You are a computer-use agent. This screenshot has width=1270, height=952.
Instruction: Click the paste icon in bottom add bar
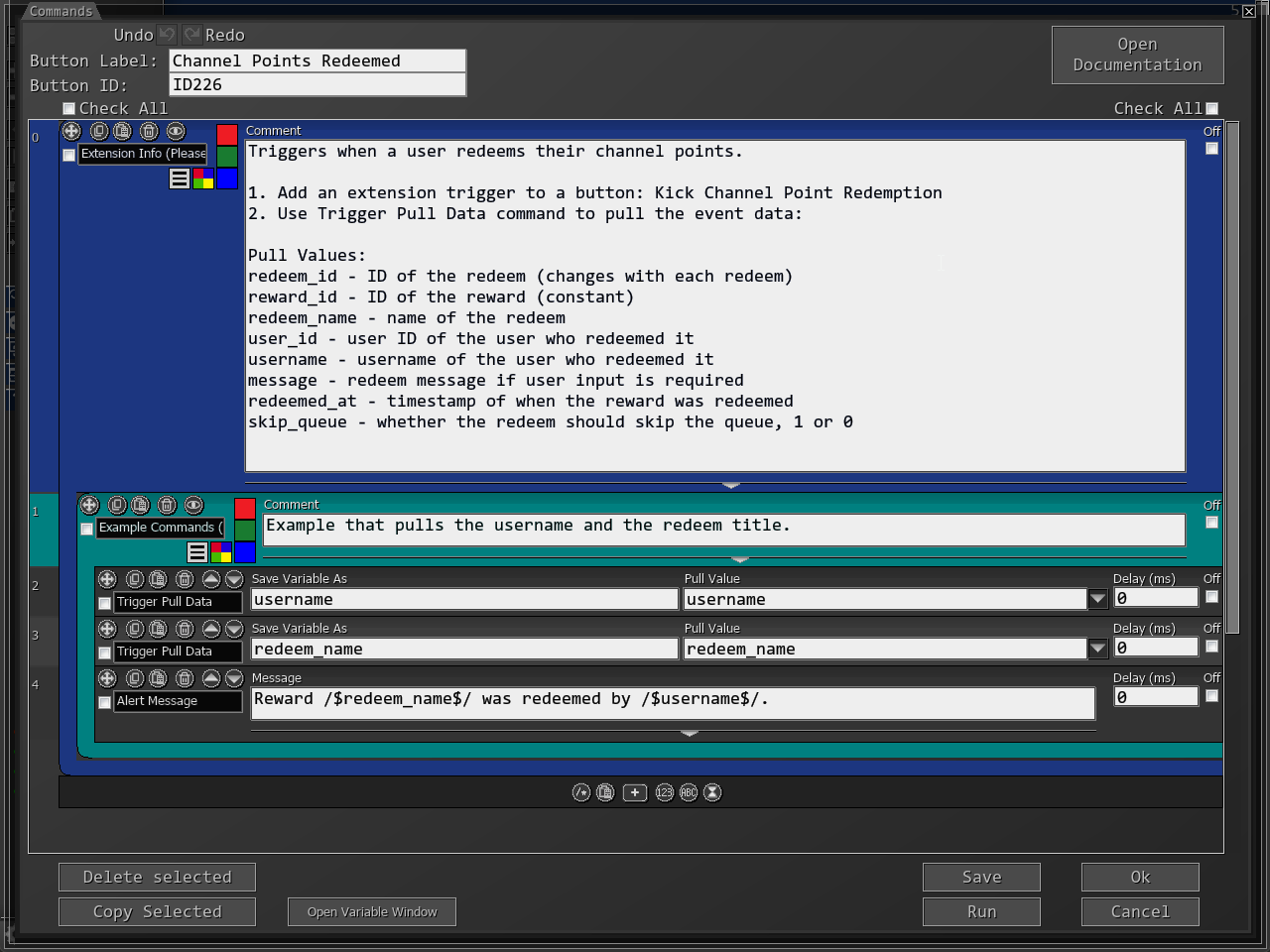605,792
